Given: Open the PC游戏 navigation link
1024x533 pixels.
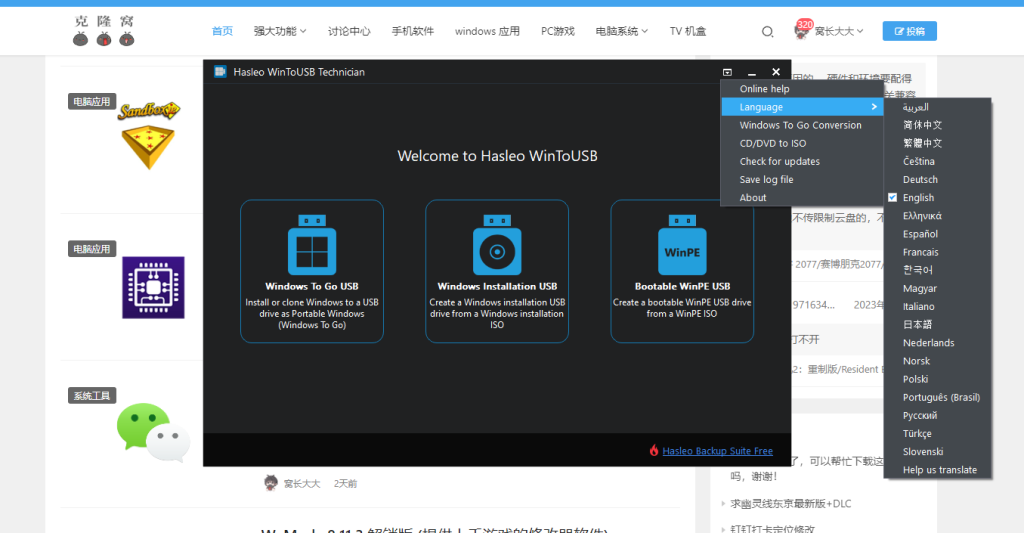Looking at the screenshot, I should click(558, 31).
